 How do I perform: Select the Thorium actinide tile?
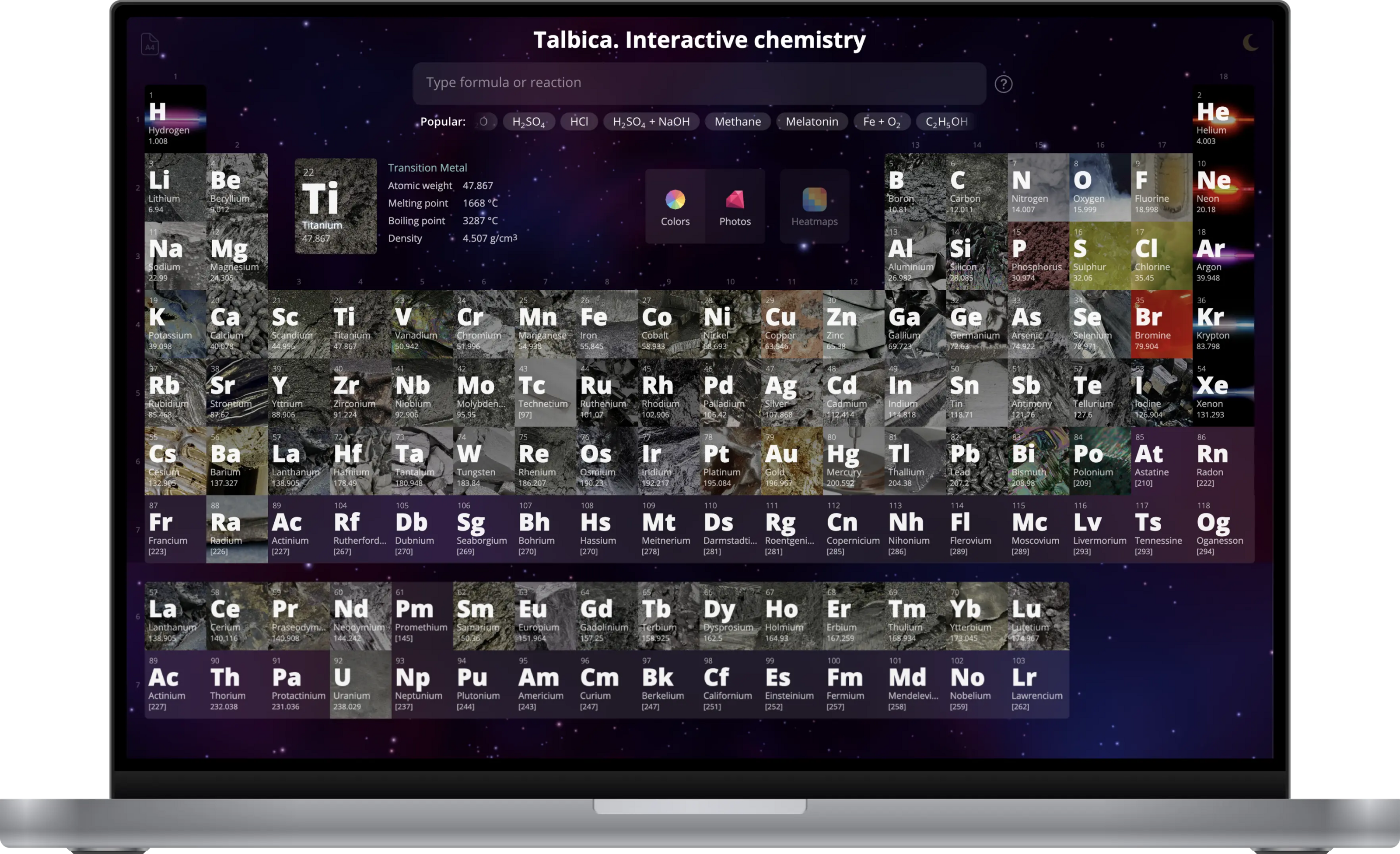pos(237,685)
